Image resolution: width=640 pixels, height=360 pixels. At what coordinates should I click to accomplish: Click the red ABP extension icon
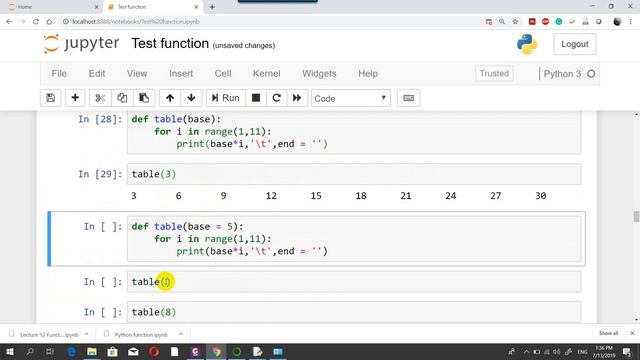coord(545,22)
